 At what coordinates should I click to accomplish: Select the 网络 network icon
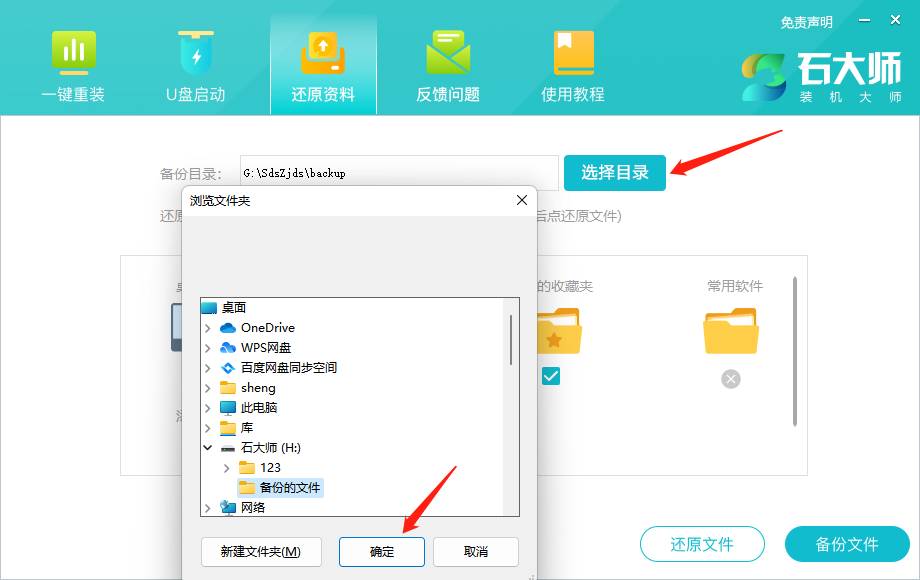228,507
